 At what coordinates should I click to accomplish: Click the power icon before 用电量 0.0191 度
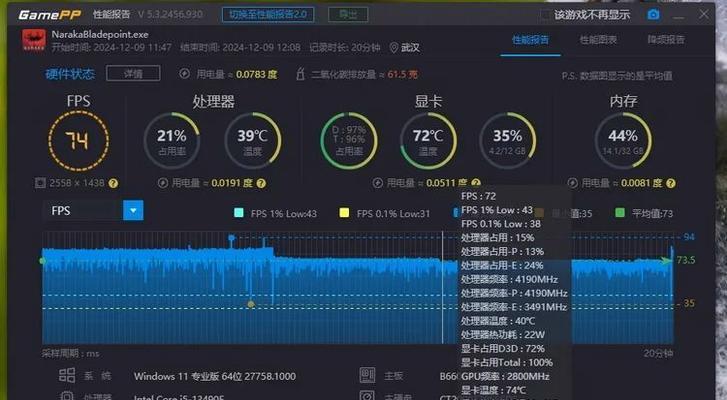click(x=163, y=183)
